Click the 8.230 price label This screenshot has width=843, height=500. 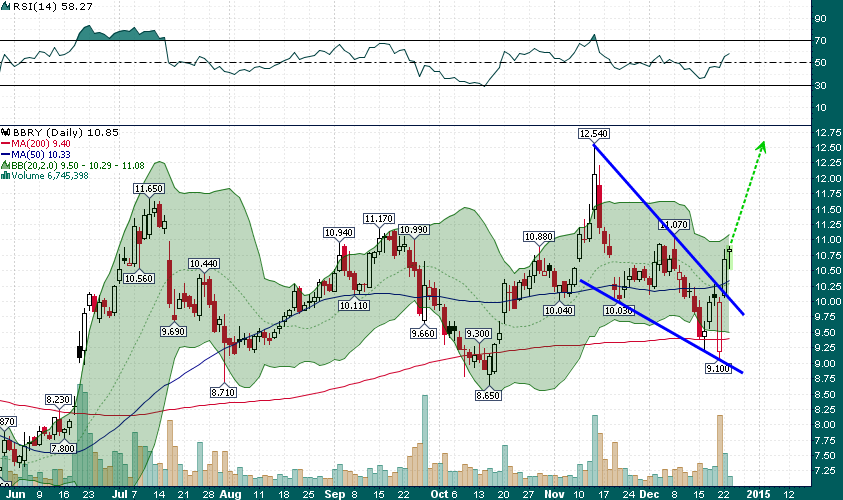(x=58, y=399)
